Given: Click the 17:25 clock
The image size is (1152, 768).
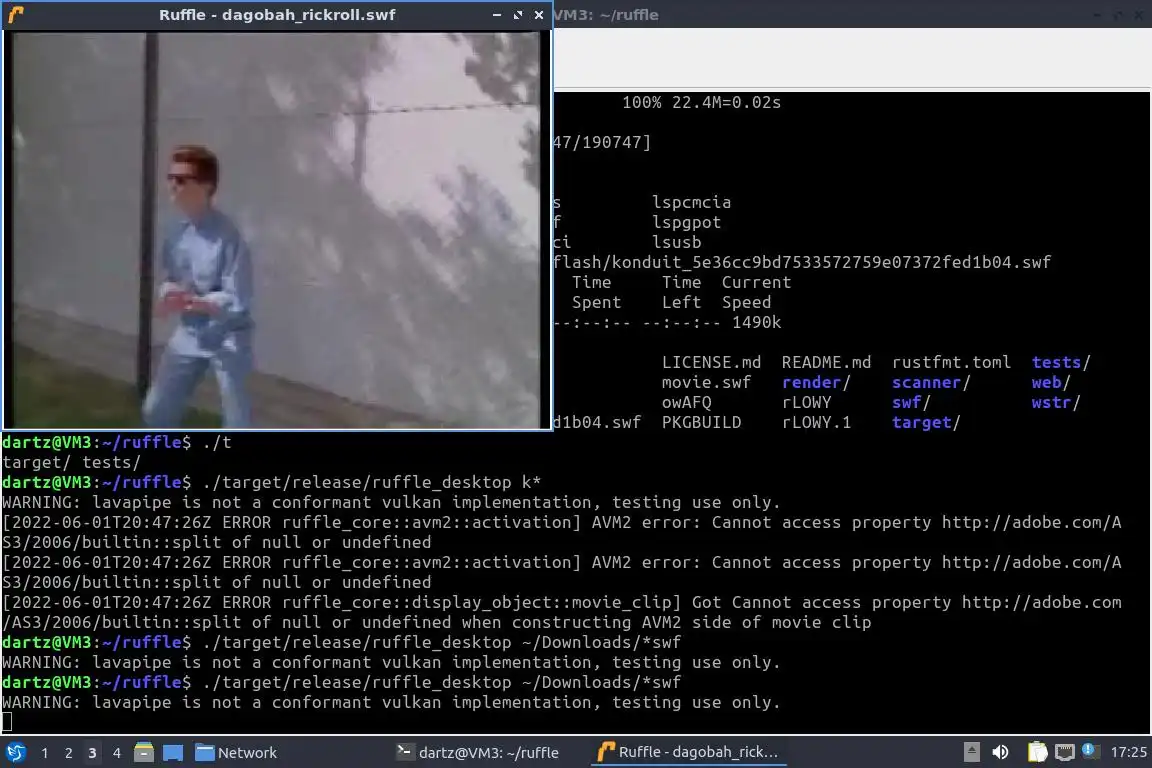Looking at the screenshot, I should tap(1128, 752).
